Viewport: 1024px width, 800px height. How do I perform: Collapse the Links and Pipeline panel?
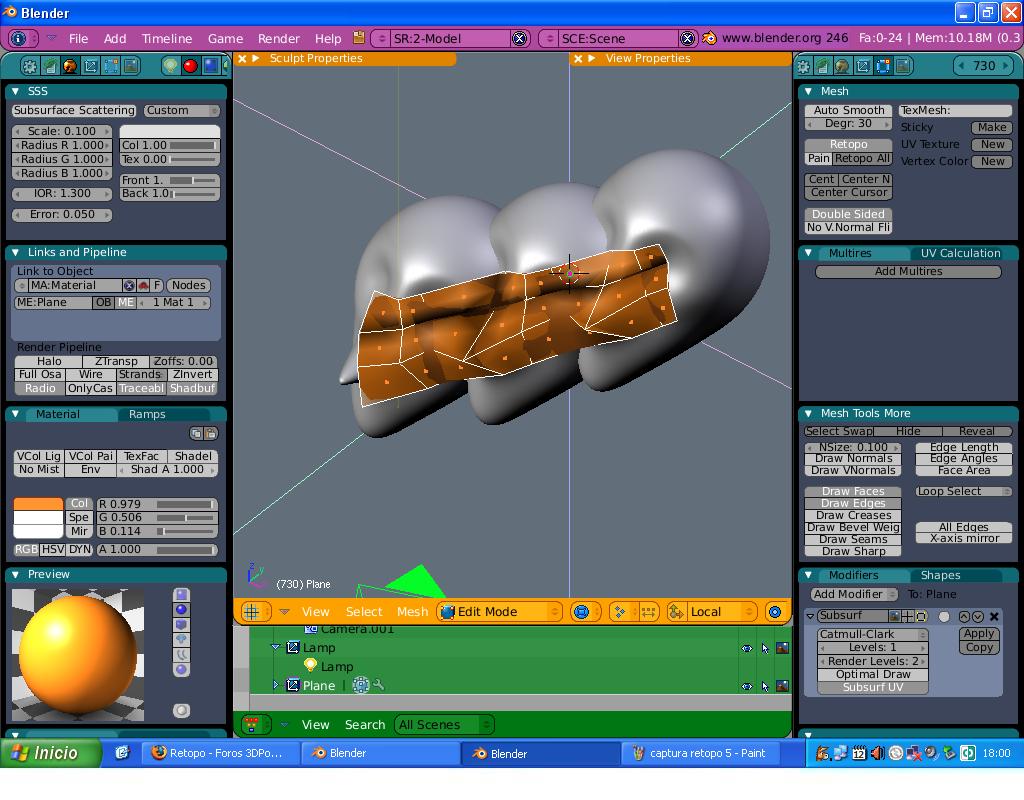point(16,252)
